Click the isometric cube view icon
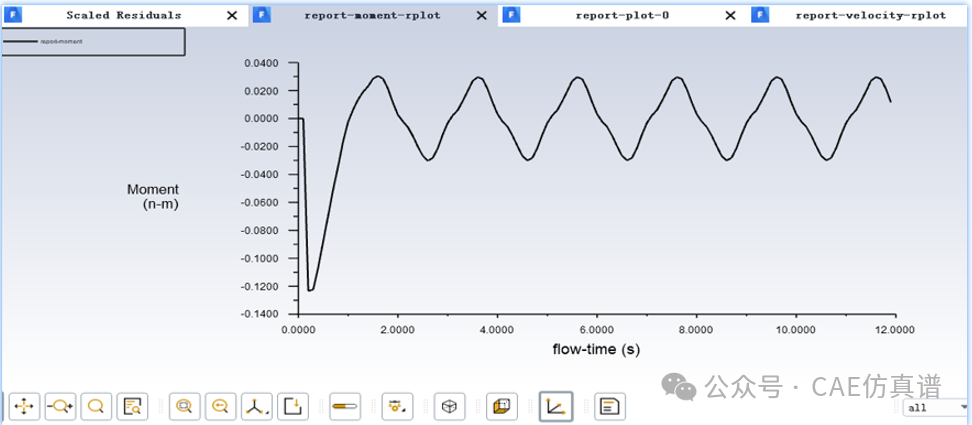The height and width of the screenshot is (425, 972). pos(450,406)
